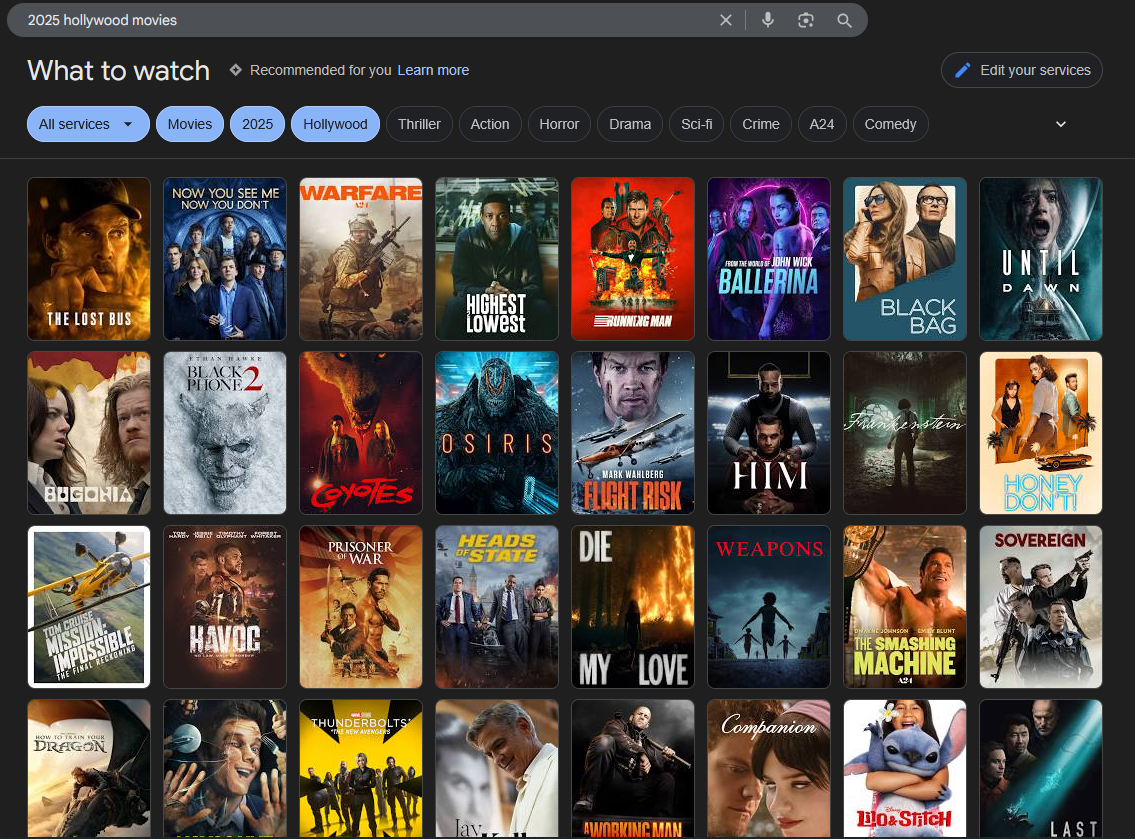Screen dimensions: 1135x839
Task: Open the Heads of State poster
Action: [x=497, y=607]
